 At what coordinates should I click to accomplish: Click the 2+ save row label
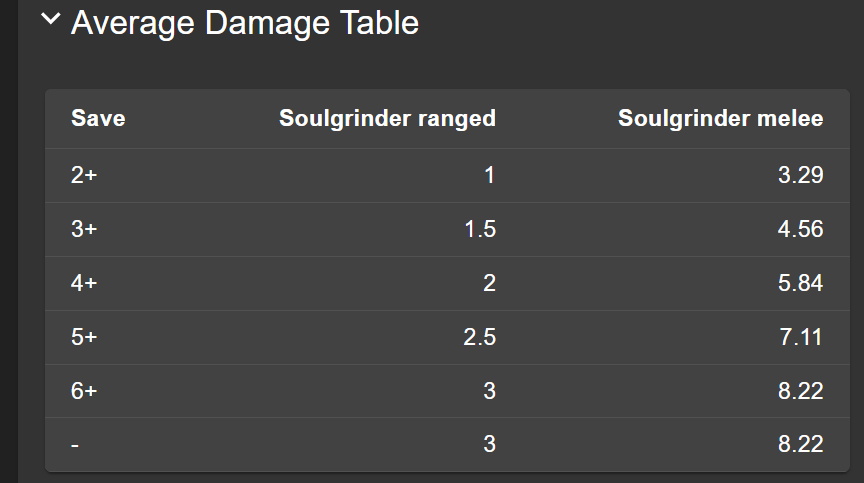coord(84,175)
